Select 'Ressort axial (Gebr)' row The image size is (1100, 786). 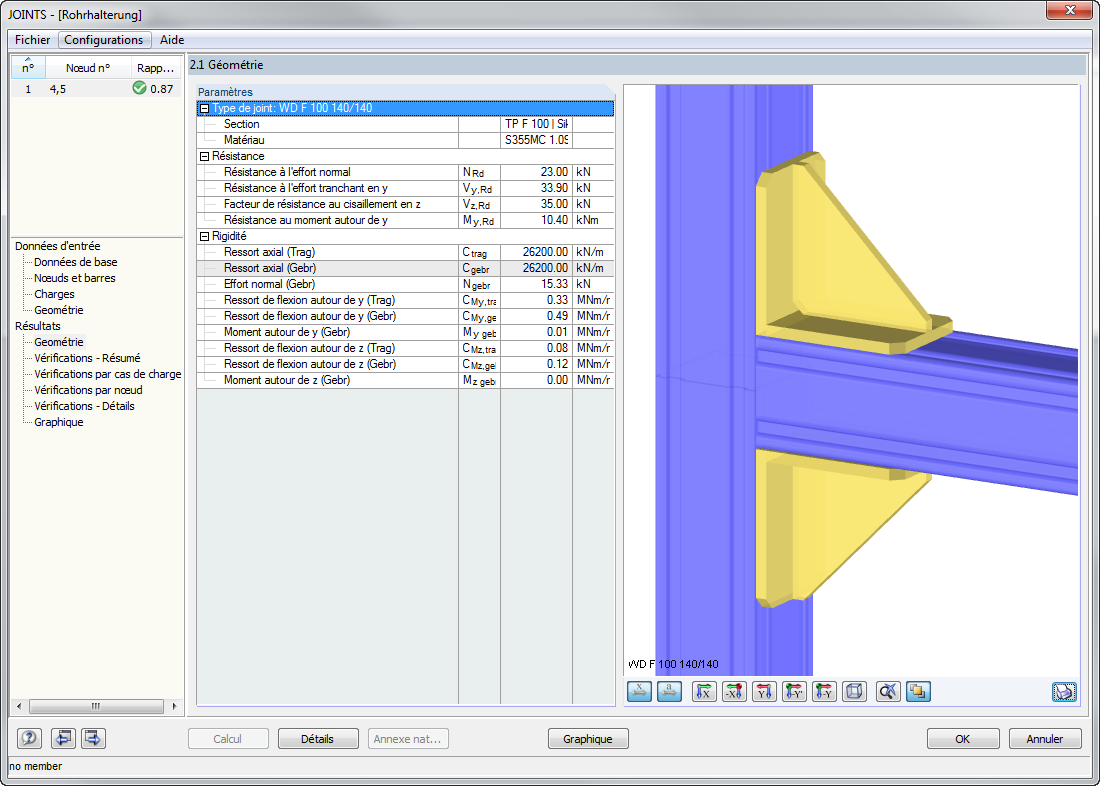click(405, 268)
